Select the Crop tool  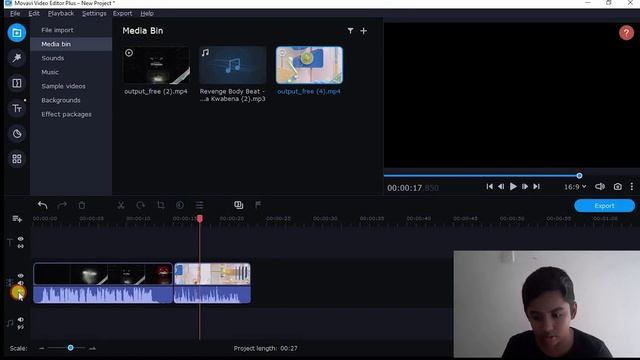161,205
